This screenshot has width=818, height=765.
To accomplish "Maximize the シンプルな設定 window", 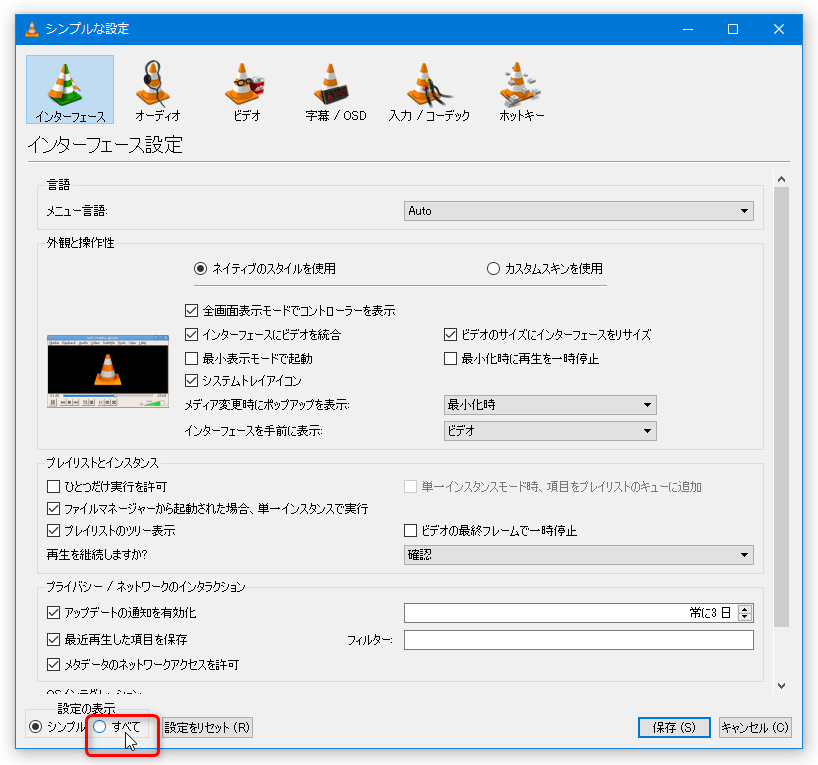I will coord(733,29).
